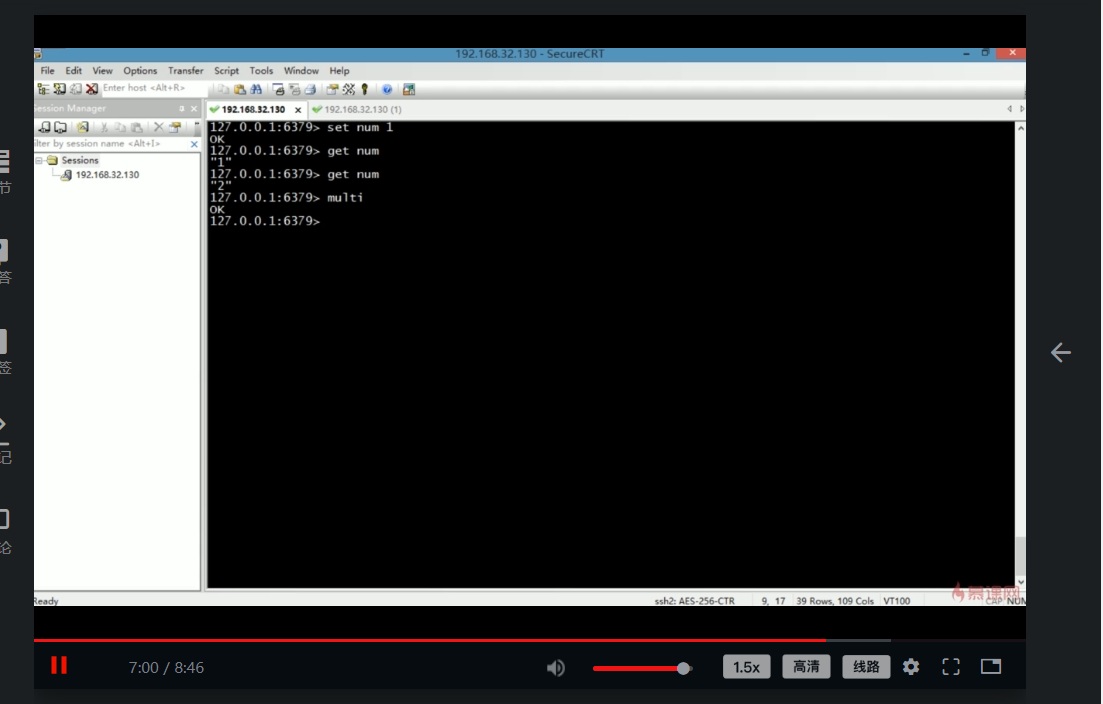Close the Session Manager panel
Viewport: 1103px width, 704px height.
pyautogui.click(x=194, y=108)
